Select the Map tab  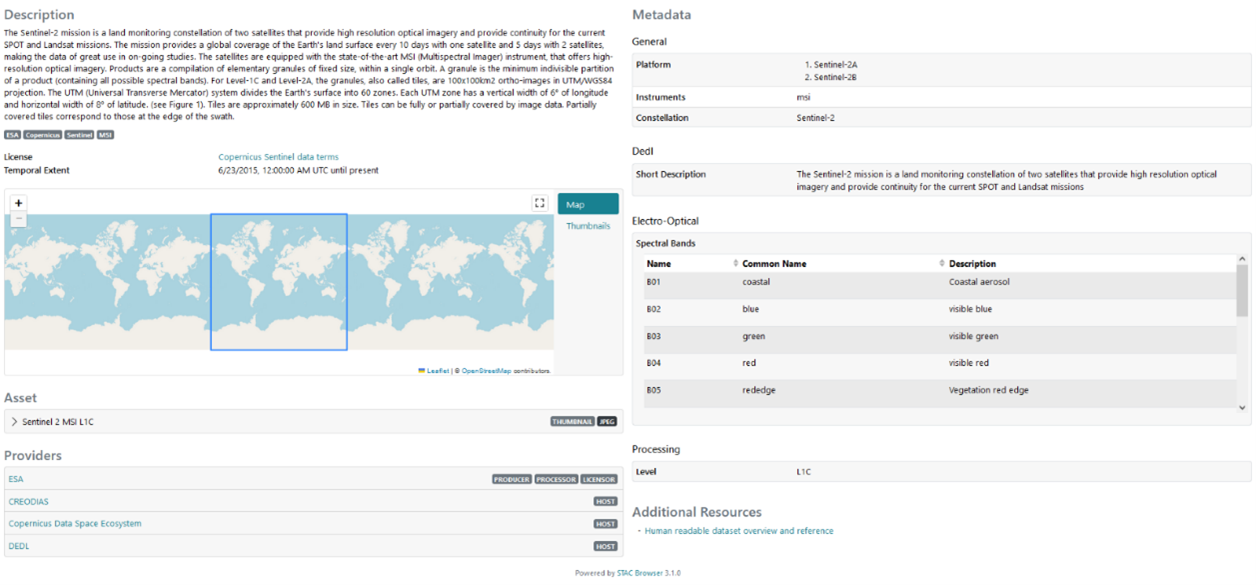(x=589, y=203)
